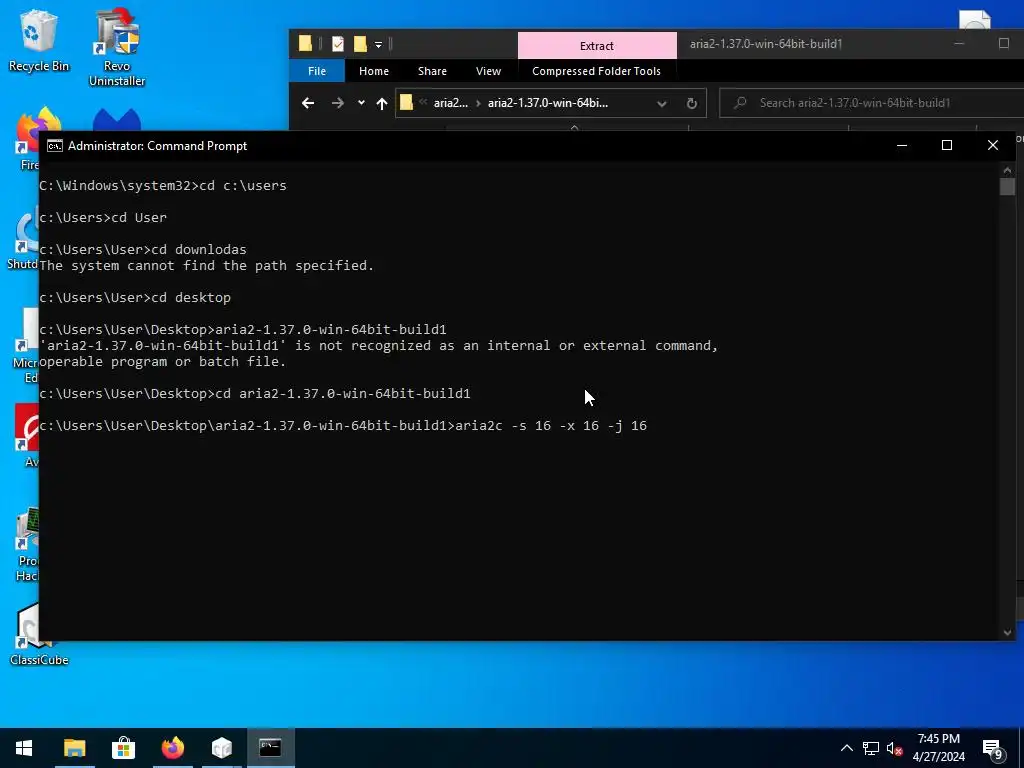The width and height of the screenshot is (1024, 768).
Task: Minimize the Explorer window
Action: (x=959, y=44)
